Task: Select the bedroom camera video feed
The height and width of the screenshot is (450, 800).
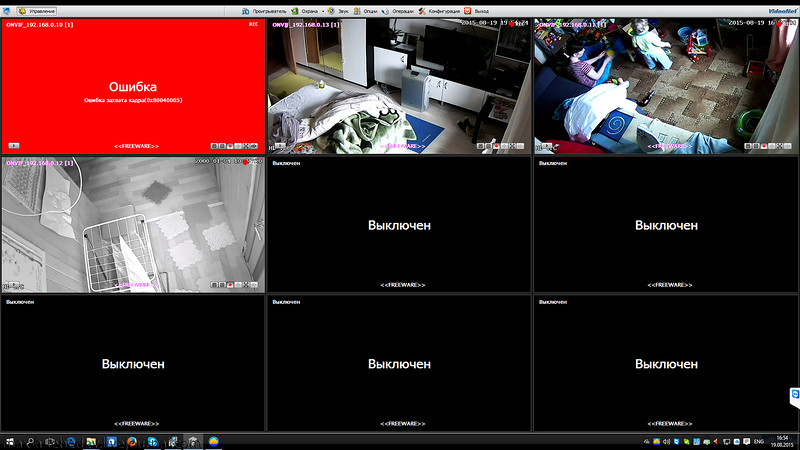Action: click(399, 86)
